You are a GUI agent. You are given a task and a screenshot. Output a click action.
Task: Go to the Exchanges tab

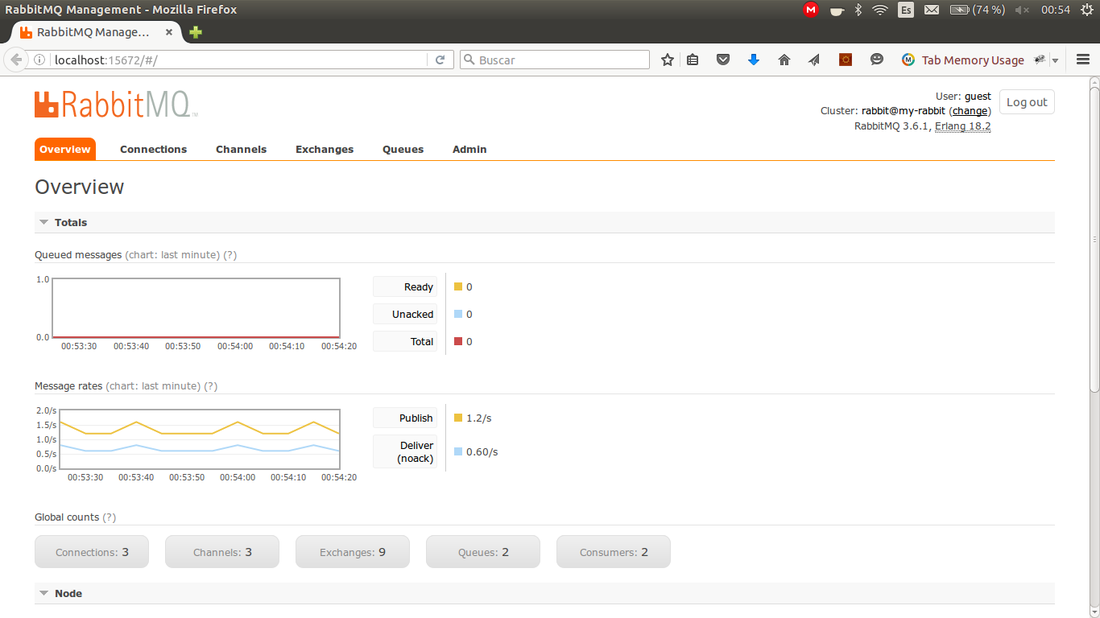324,149
